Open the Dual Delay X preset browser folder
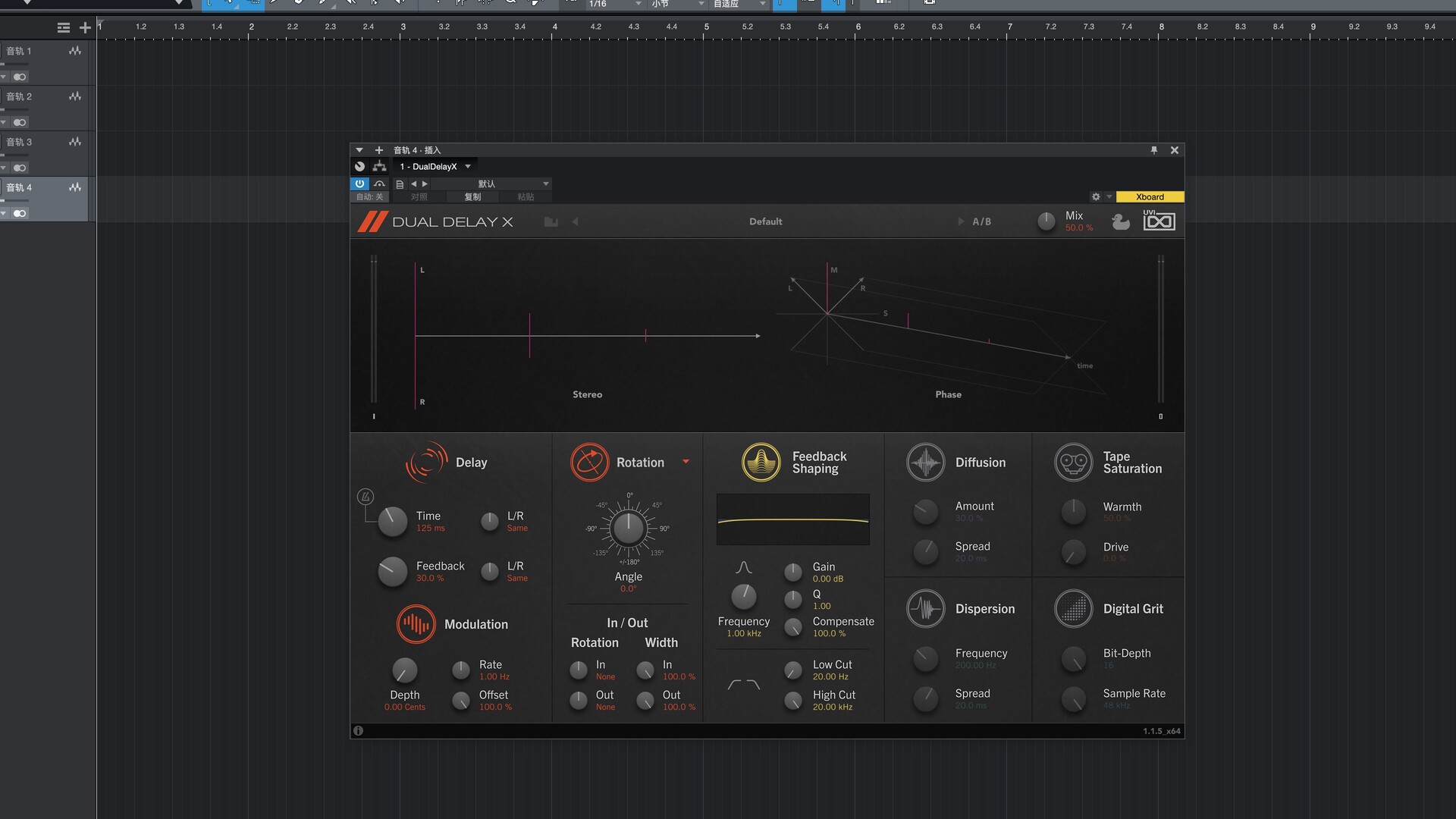Image resolution: width=1456 pixels, height=819 pixels. coord(551,221)
